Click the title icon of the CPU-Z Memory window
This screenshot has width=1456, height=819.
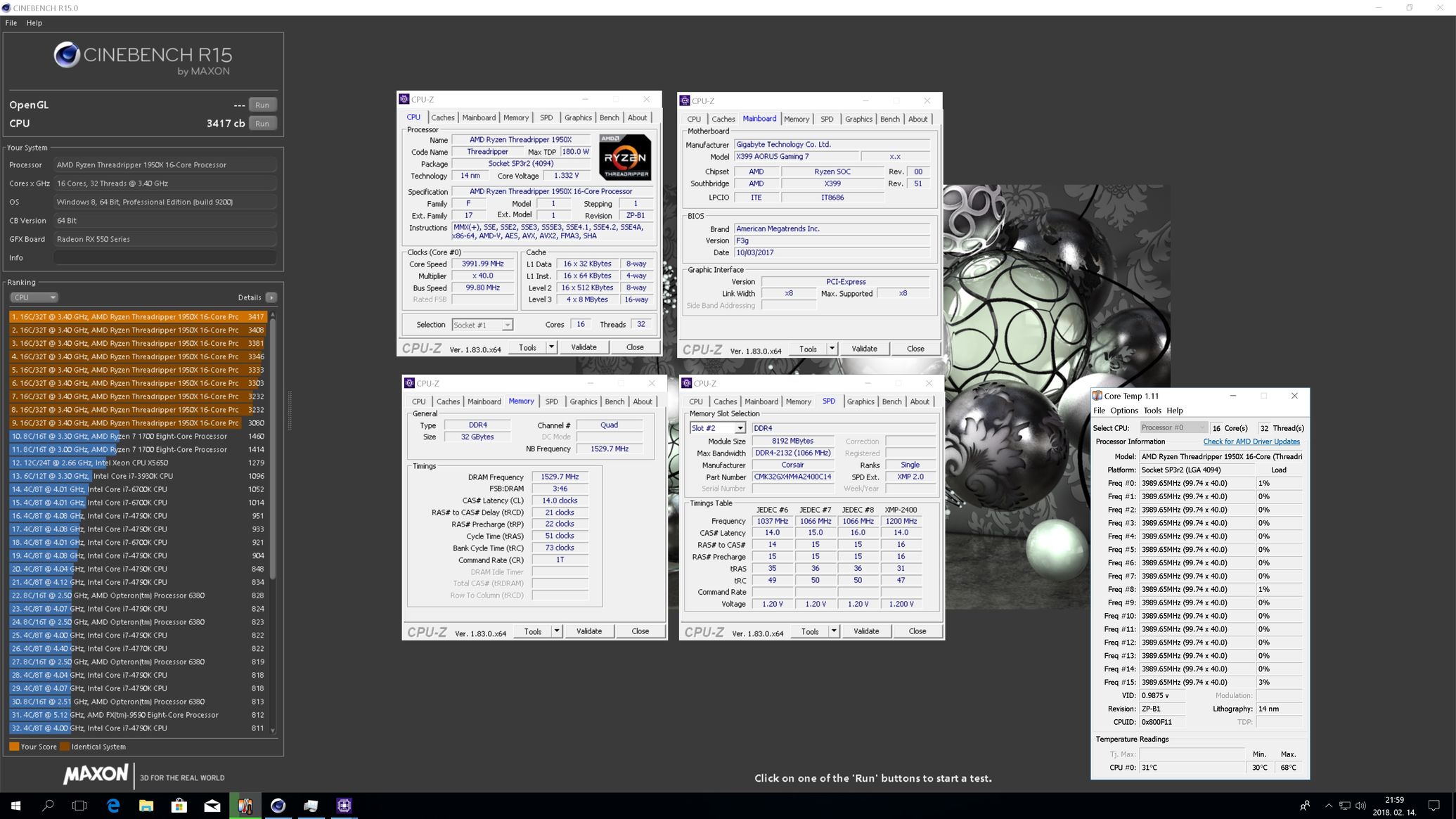pyautogui.click(x=409, y=383)
